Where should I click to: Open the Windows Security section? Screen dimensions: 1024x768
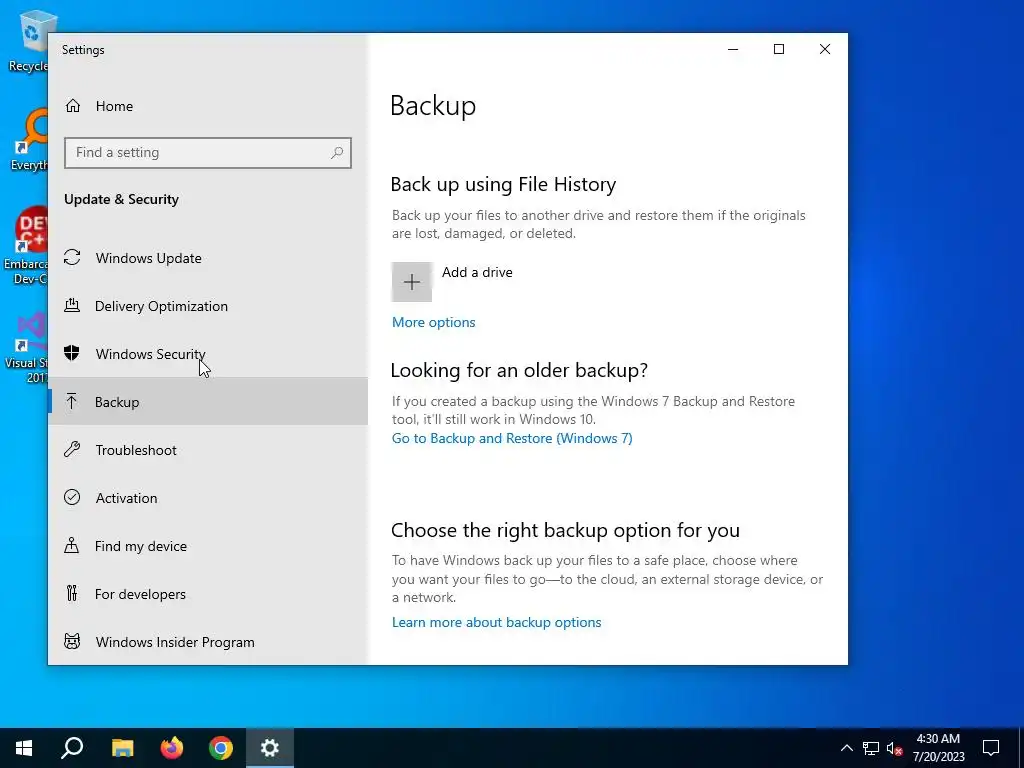pyautogui.click(x=208, y=353)
